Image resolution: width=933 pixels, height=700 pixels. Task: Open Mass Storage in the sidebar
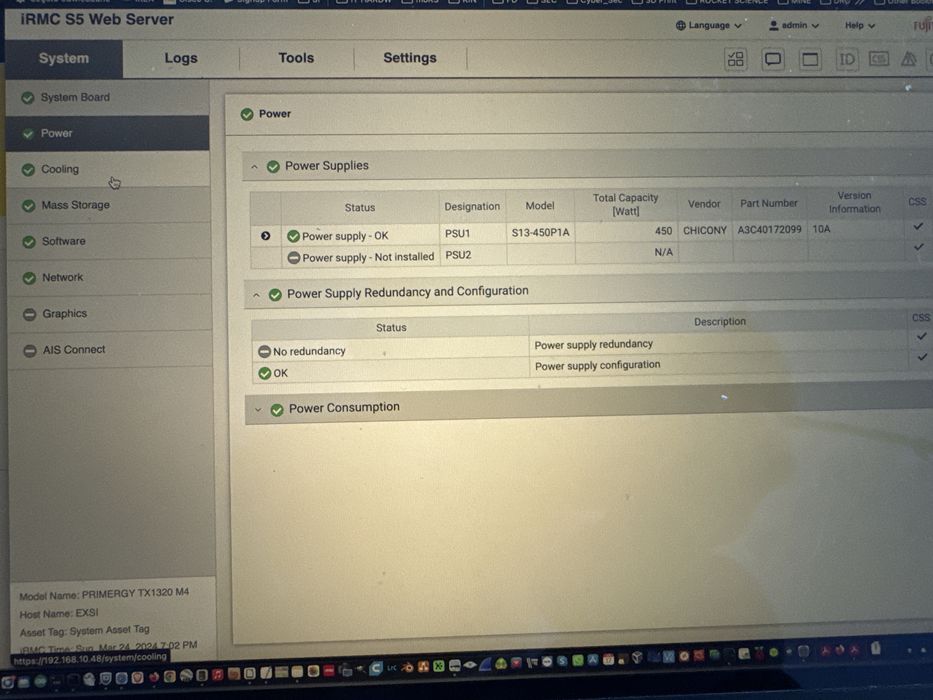click(x=109, y=205)
